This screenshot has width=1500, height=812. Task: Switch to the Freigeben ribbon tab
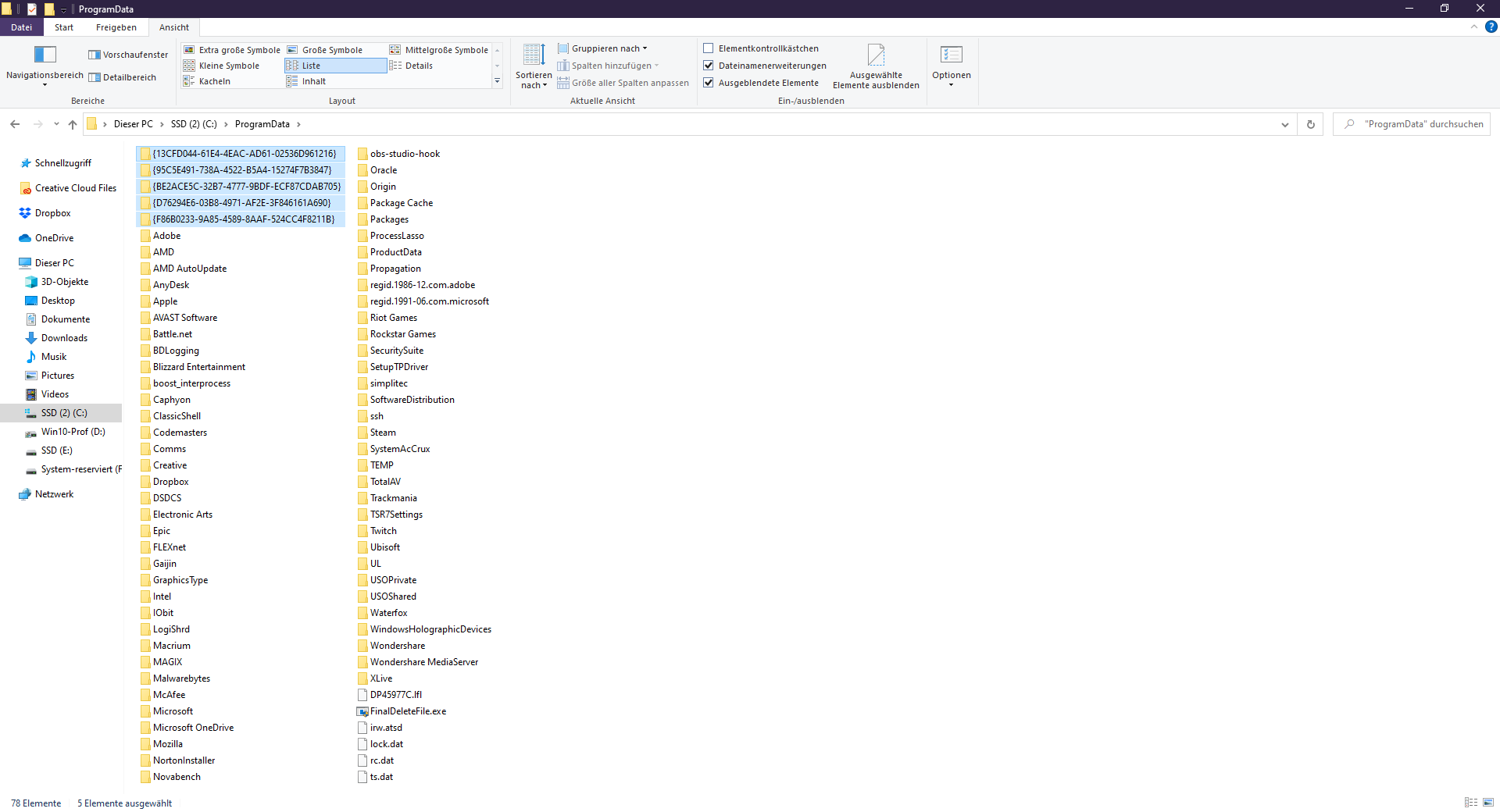point(116,27)
